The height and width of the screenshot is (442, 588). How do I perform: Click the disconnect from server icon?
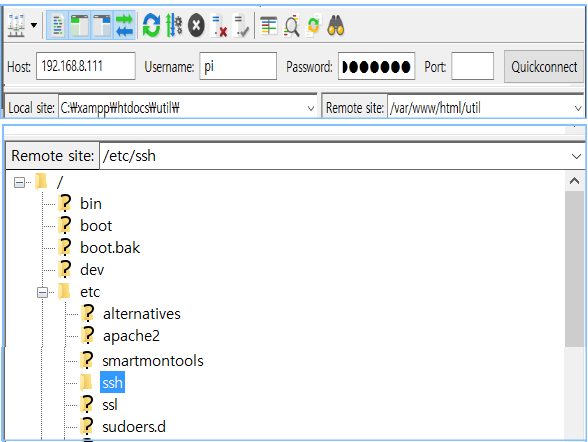click(x=219, y=25)
